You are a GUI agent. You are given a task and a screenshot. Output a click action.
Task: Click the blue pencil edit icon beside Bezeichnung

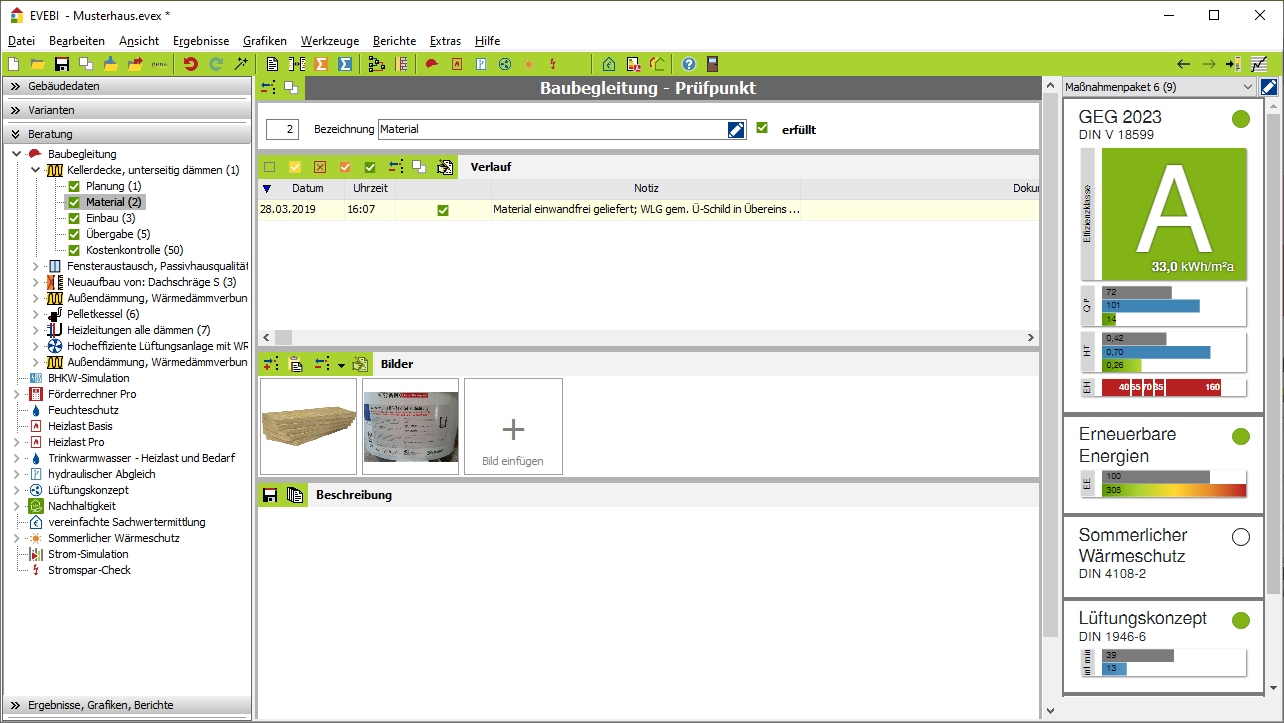point(736,129)
